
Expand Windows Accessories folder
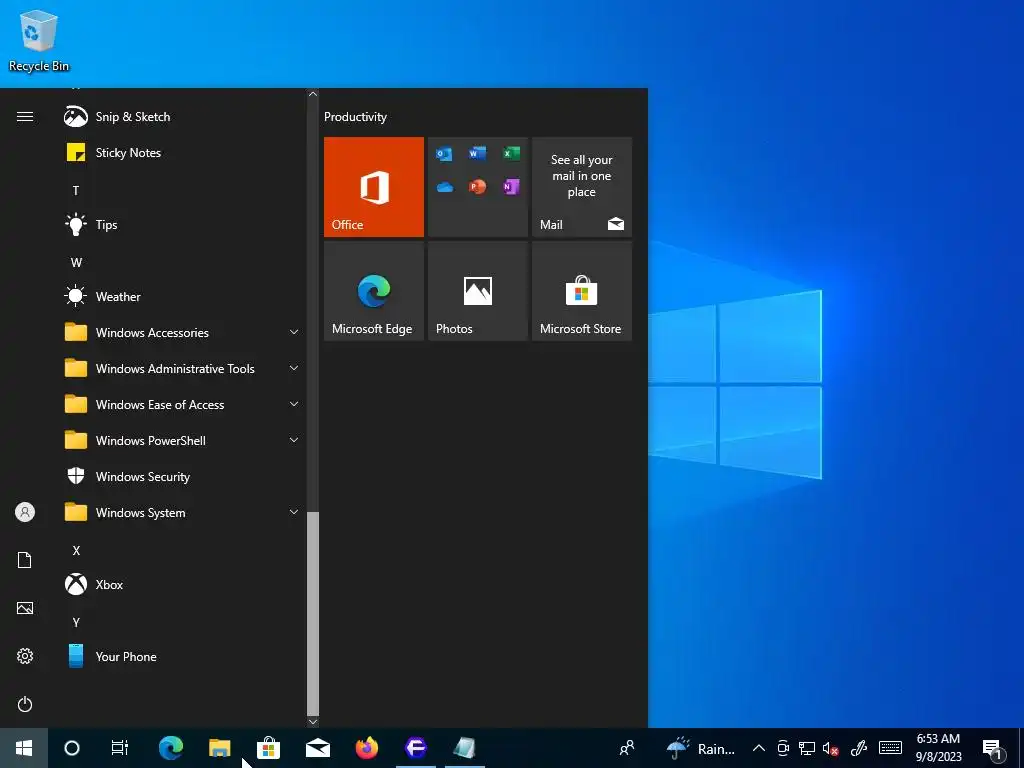pos(183,332)
